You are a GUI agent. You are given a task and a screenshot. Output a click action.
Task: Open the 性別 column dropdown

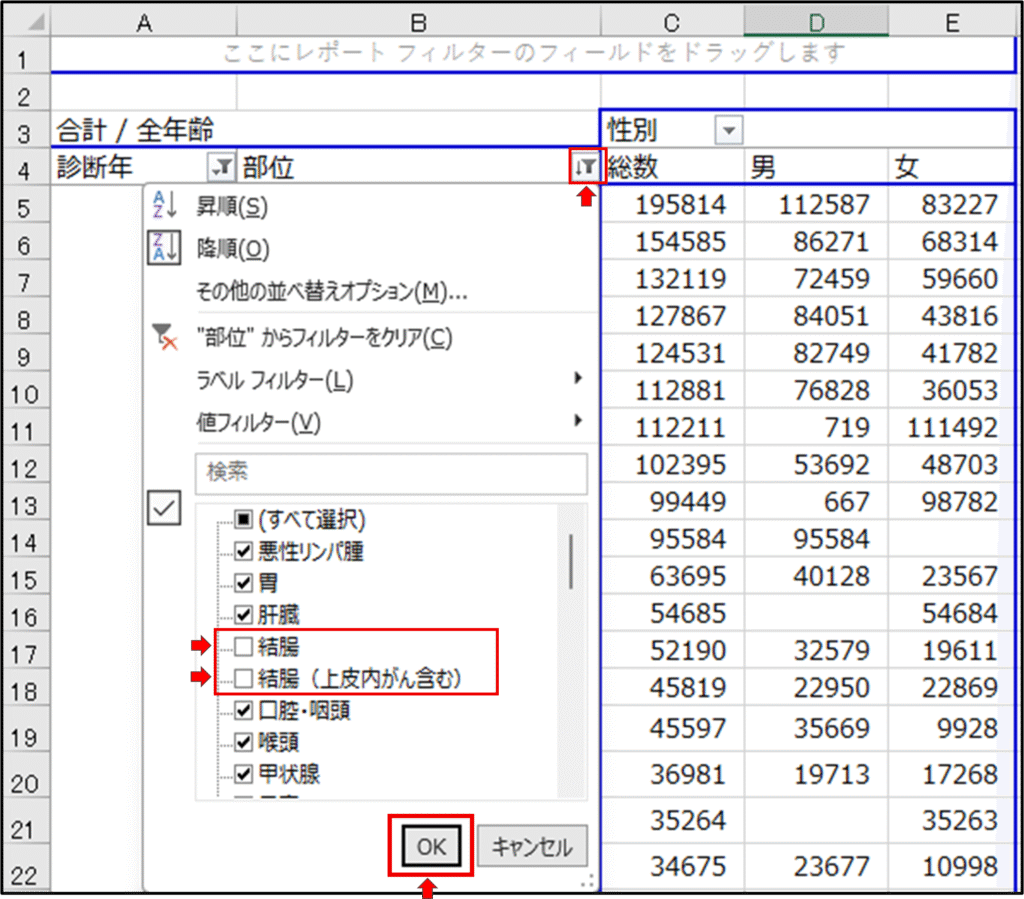(730, 130)
